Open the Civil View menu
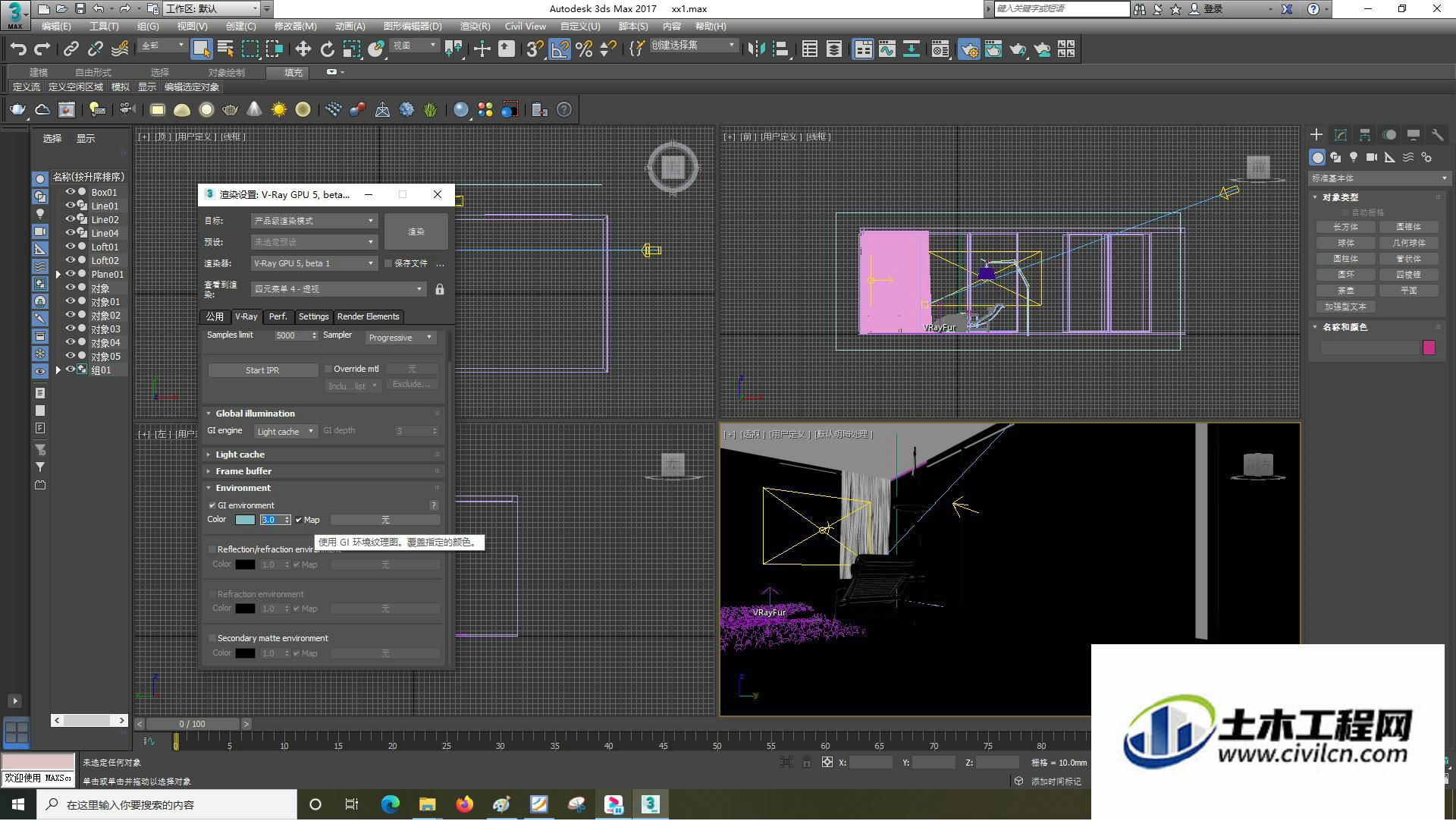1456x821 pixels. point(525,26)
